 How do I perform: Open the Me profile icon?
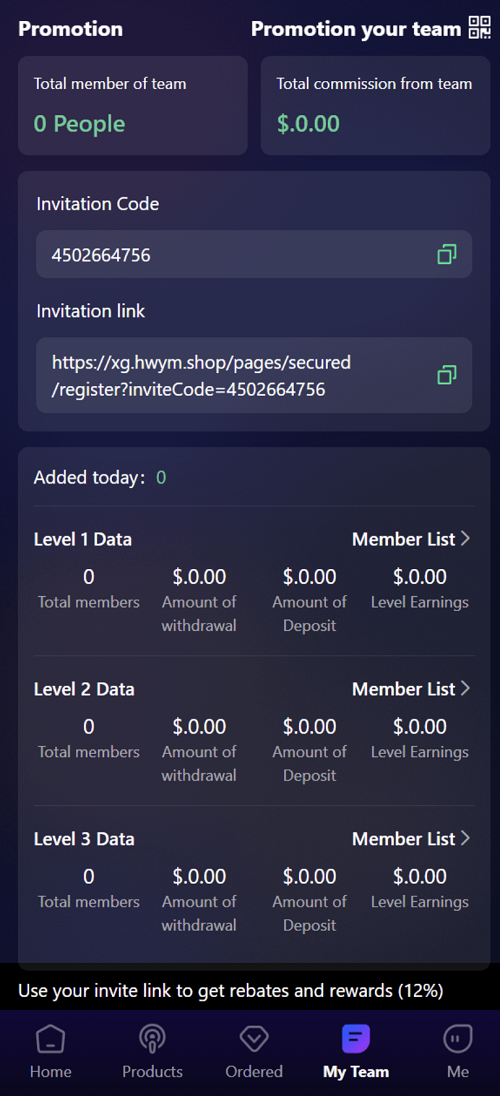[x=458, y=1039]
